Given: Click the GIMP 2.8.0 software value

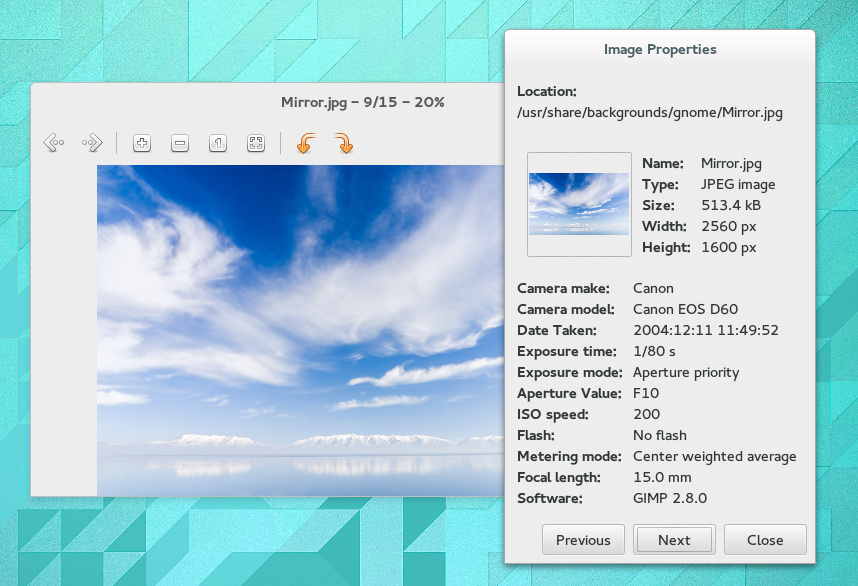Looking at the screenshot, I should (x=670, y=498).
